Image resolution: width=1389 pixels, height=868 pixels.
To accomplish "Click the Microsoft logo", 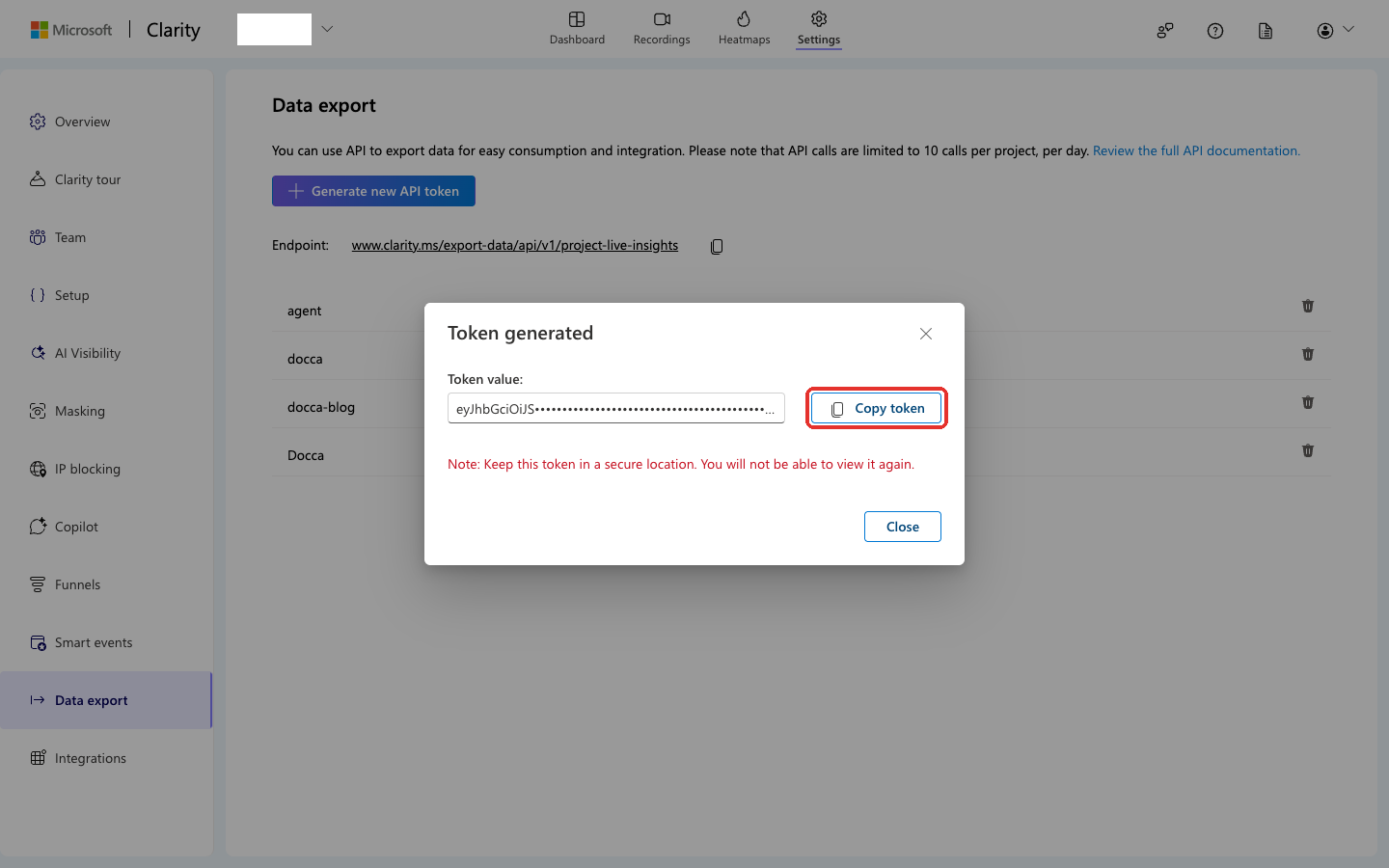I will pyautogui.click(x=71, y=30).
